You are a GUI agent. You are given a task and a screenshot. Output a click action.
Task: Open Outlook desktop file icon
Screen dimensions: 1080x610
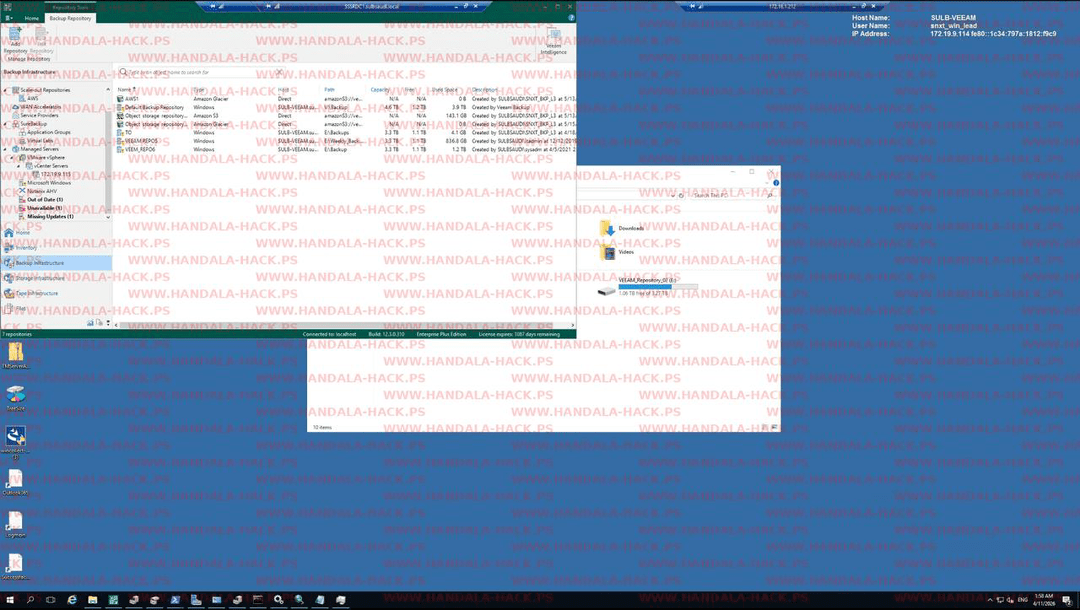pos(15,482)
